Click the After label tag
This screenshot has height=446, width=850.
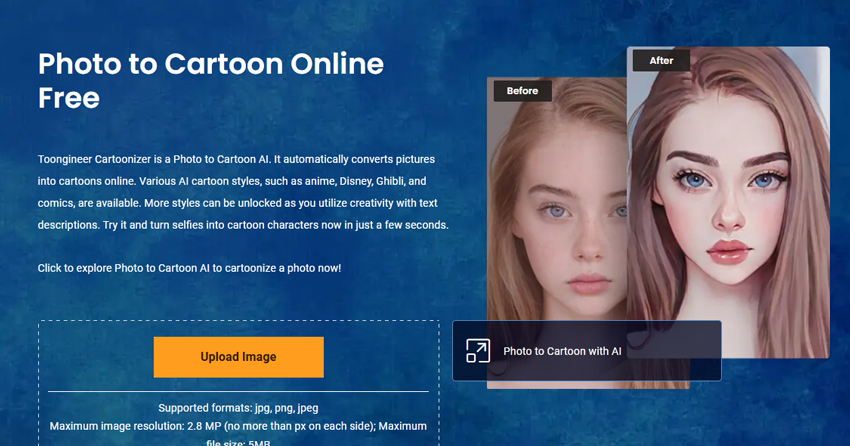click(x=661, y=61)
